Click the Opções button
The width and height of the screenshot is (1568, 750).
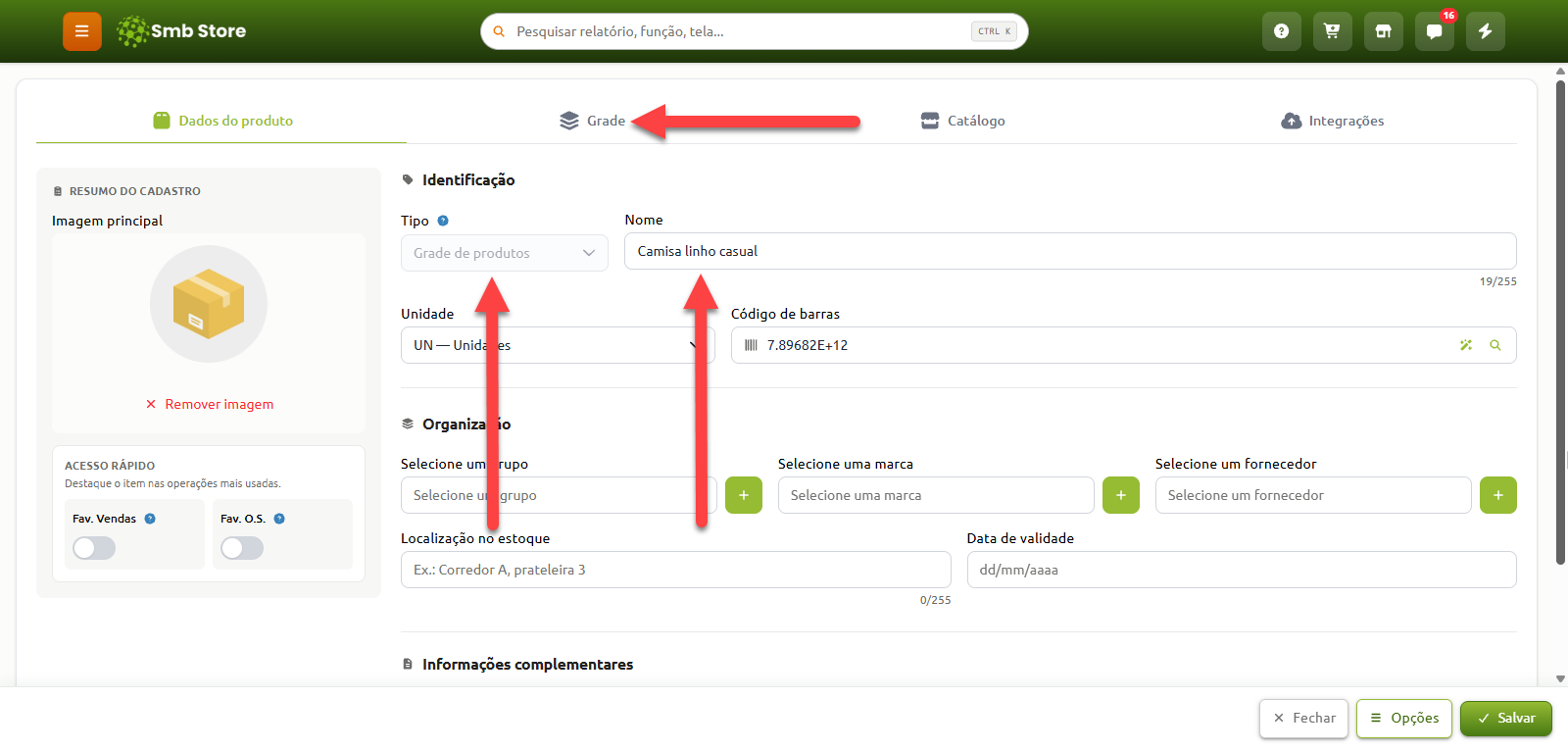(1404, 719)
